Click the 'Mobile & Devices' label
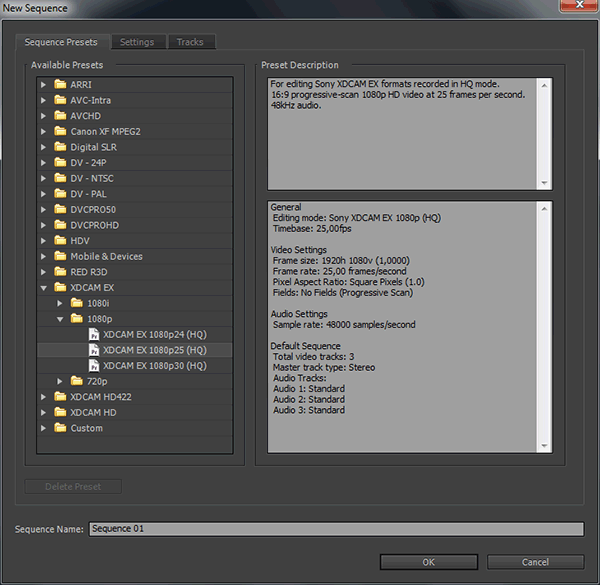 tap(106, 256)
